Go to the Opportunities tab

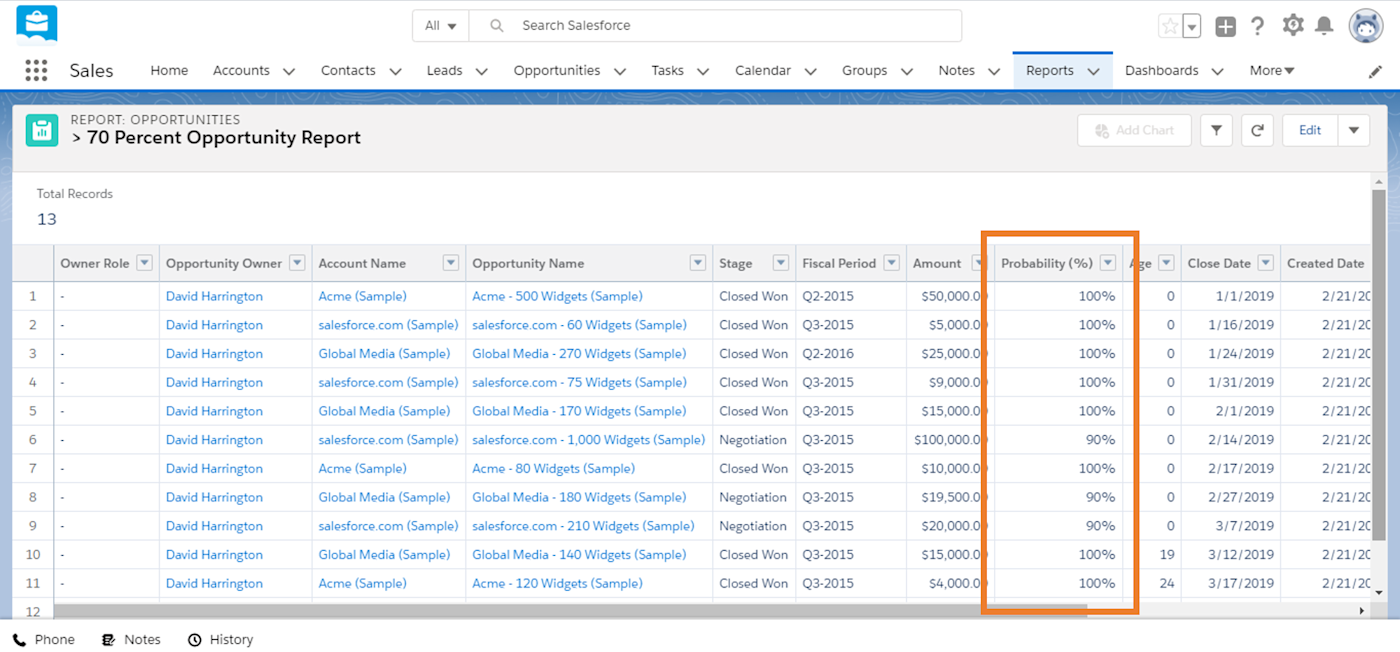coord(556,70)
